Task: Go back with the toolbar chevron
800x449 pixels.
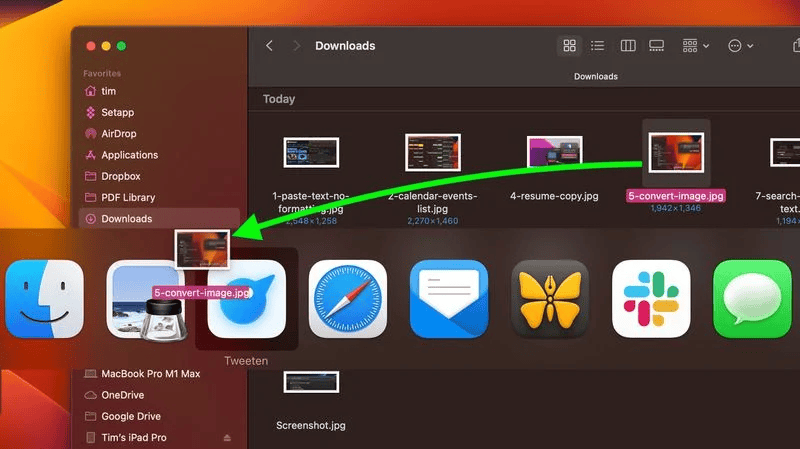Action: (x=269, y=46)
